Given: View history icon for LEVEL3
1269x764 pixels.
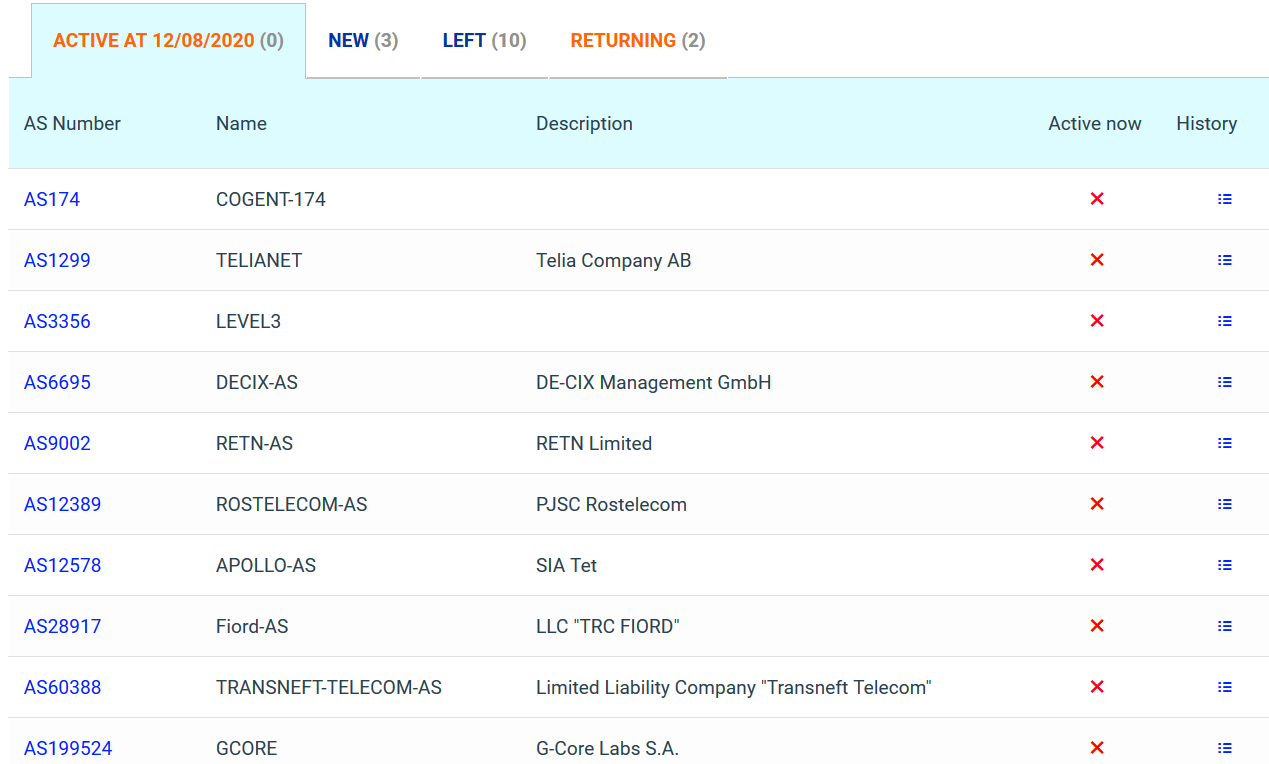Looking at the screenshot, I should pos(1224,321).
